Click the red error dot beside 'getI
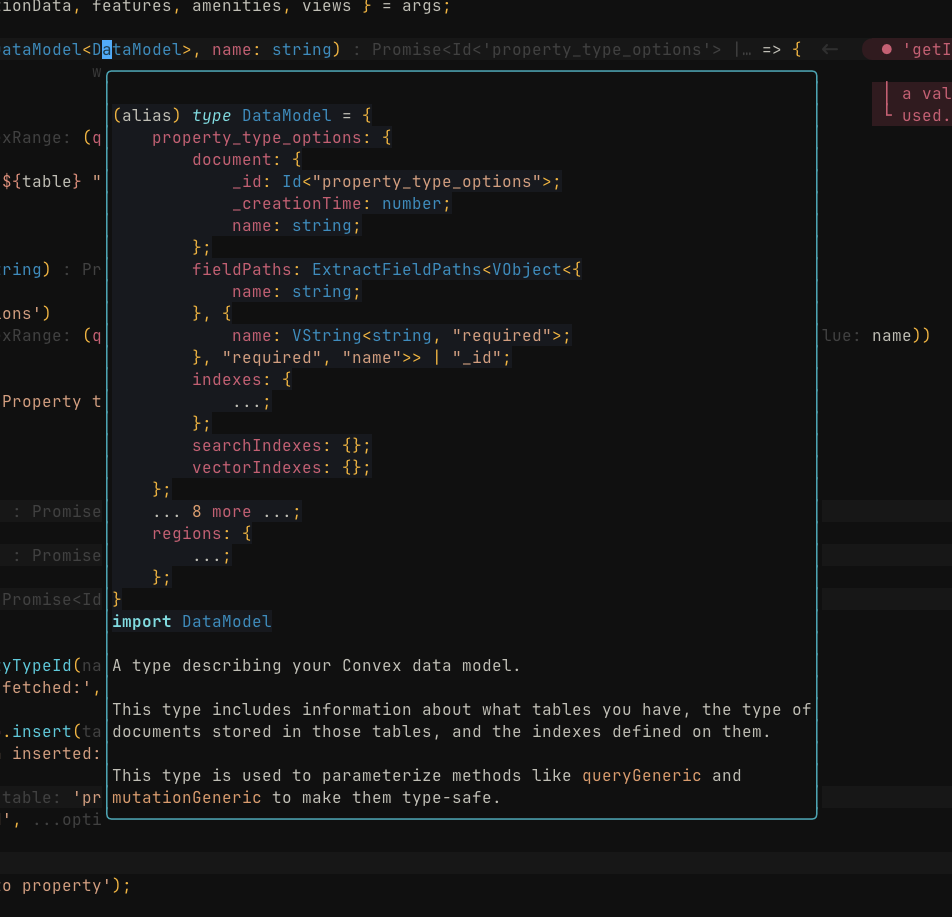The height and width of the screenshot is (917, 952). click(x=886, y=49)
